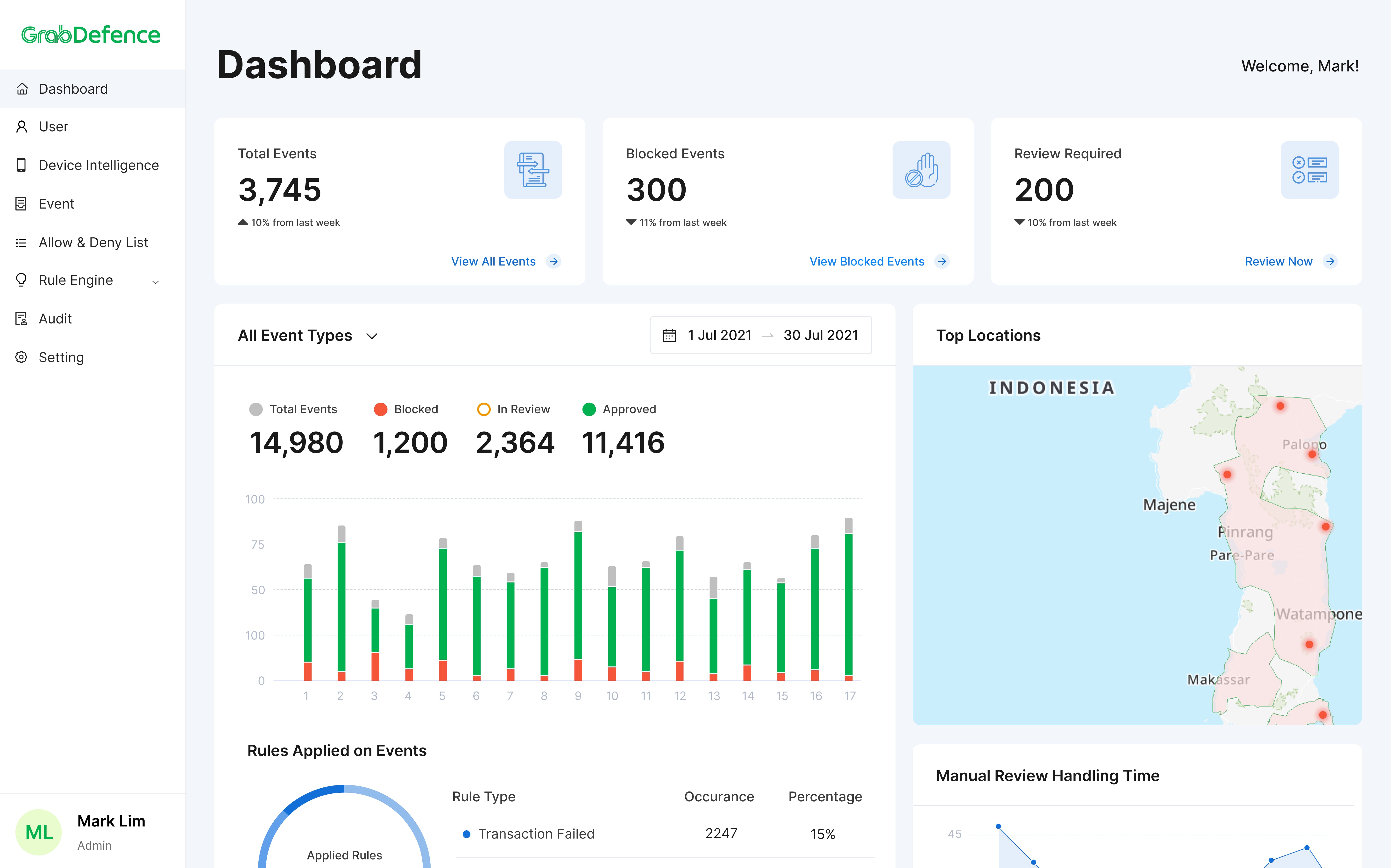Click the blue dot of Transaction Failed
The image size is (1391, 868).
tap(466, 834)
